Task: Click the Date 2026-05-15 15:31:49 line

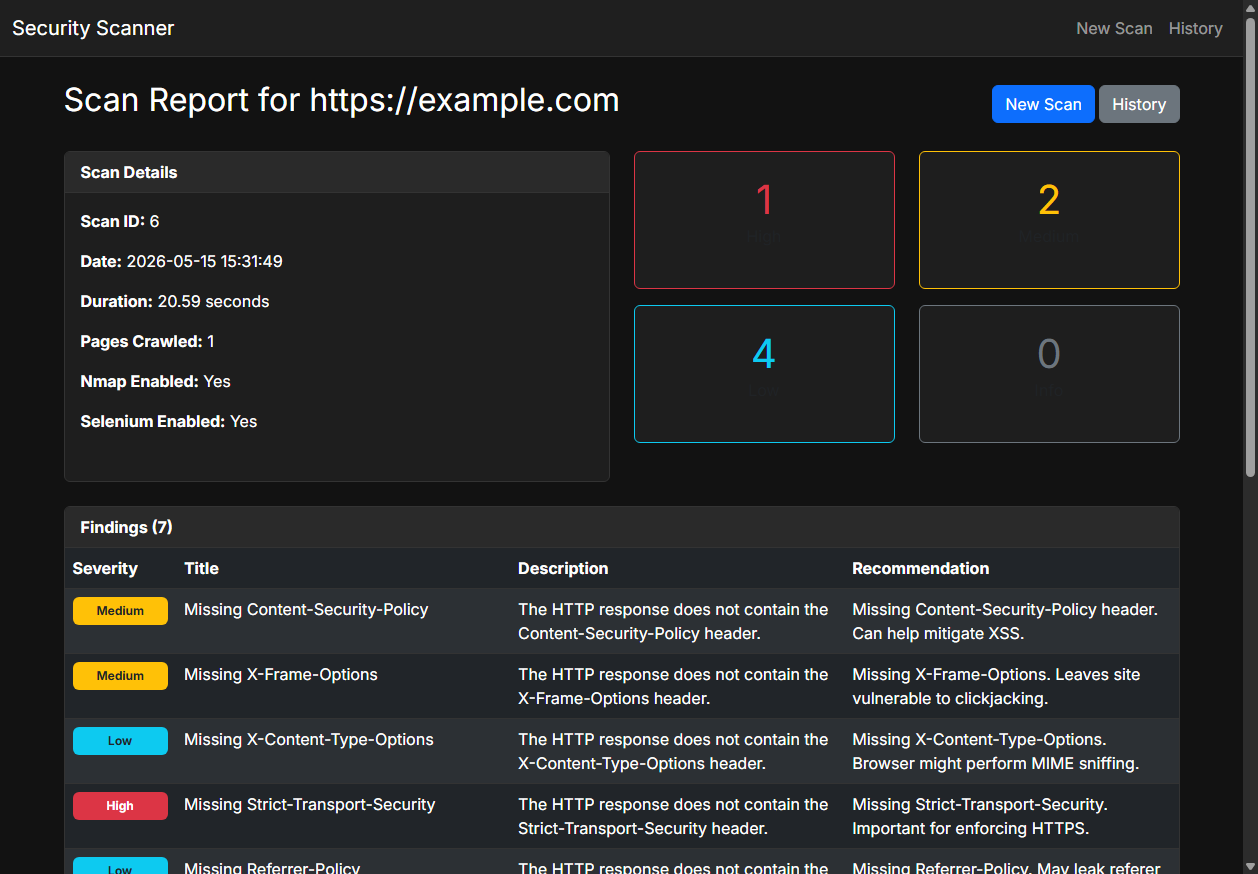Action: (x=181, y=261)
